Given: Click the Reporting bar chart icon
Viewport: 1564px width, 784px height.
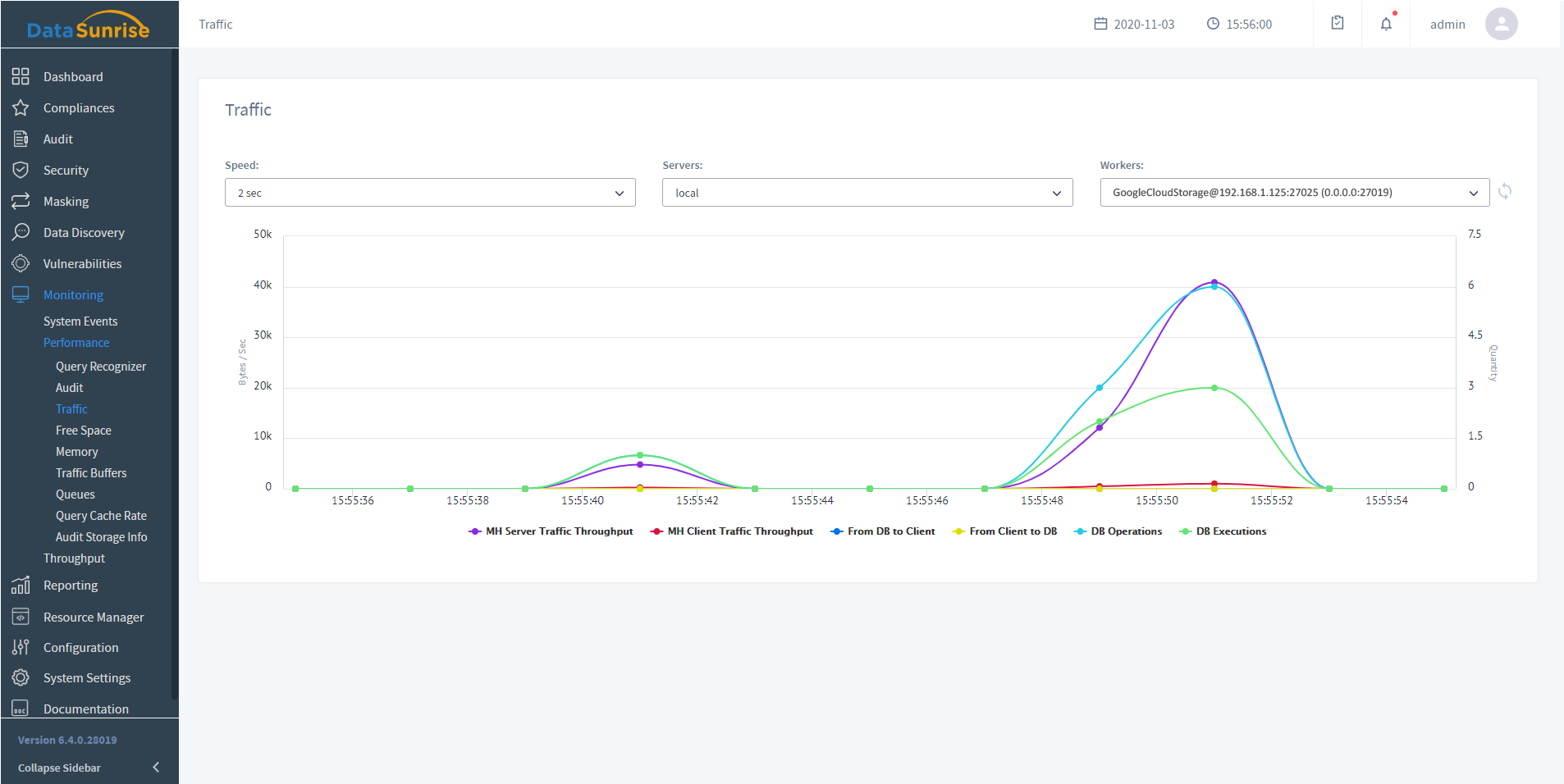Looking at the screenshot, I should tap(21, 585).
